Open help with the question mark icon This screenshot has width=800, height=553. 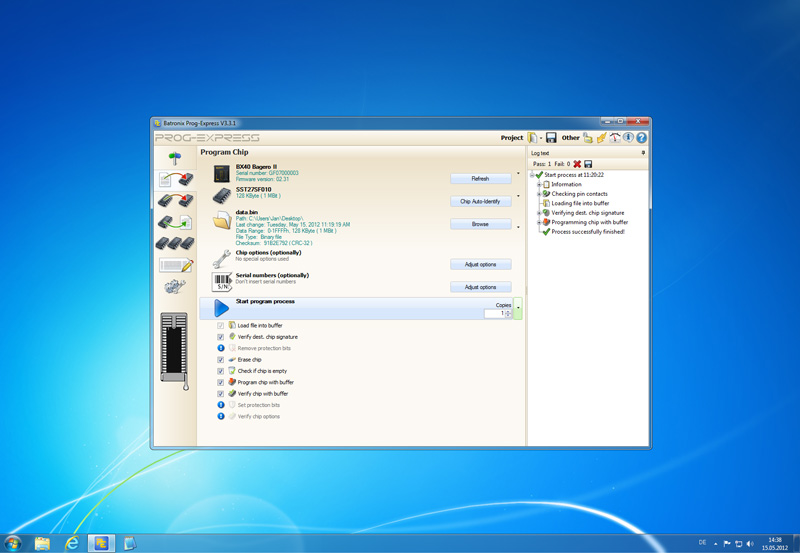tap(641, 138)
